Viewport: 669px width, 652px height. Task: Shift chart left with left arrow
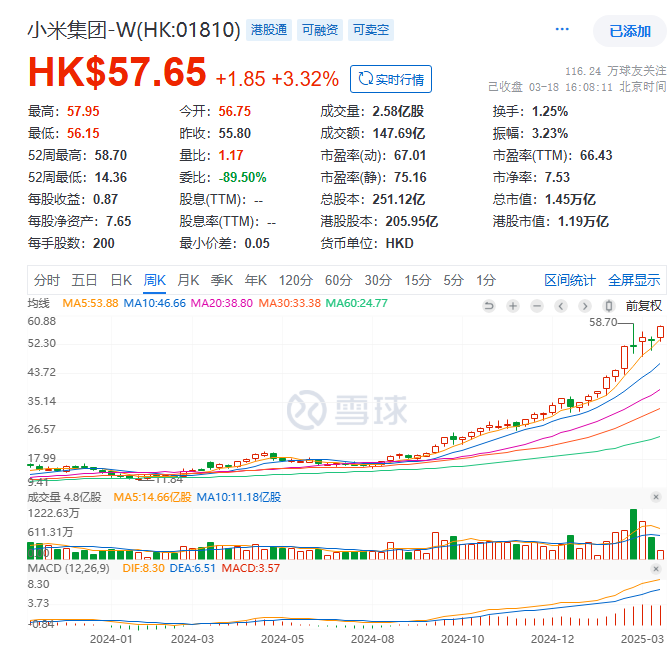pos(561,306)
